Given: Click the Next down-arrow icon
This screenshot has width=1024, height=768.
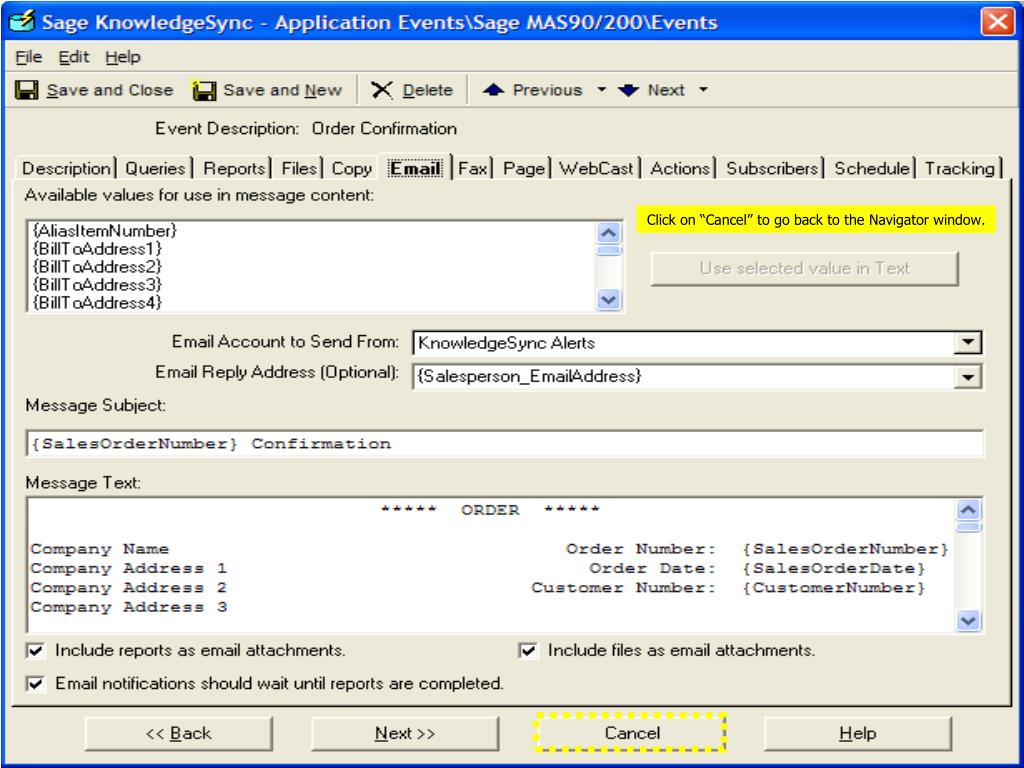Looking at the screenshot, I should pyautogui.click(x=628, y=90).
